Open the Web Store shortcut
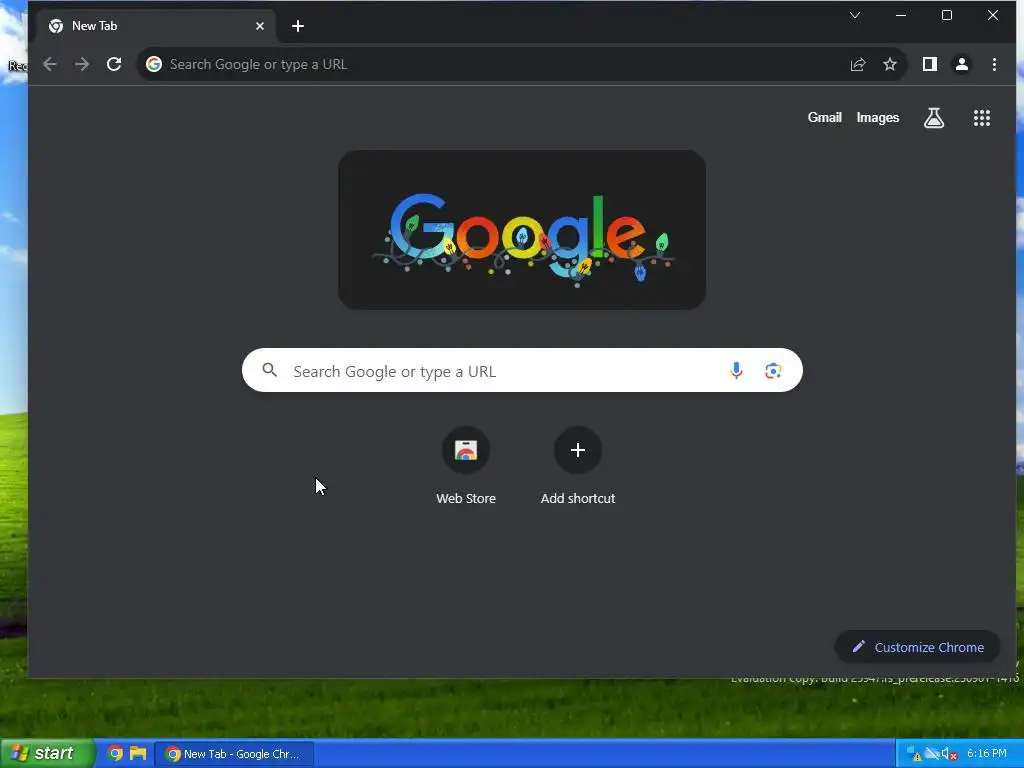The height and width of the screenshot is (768, 1024). pos(466,466)
